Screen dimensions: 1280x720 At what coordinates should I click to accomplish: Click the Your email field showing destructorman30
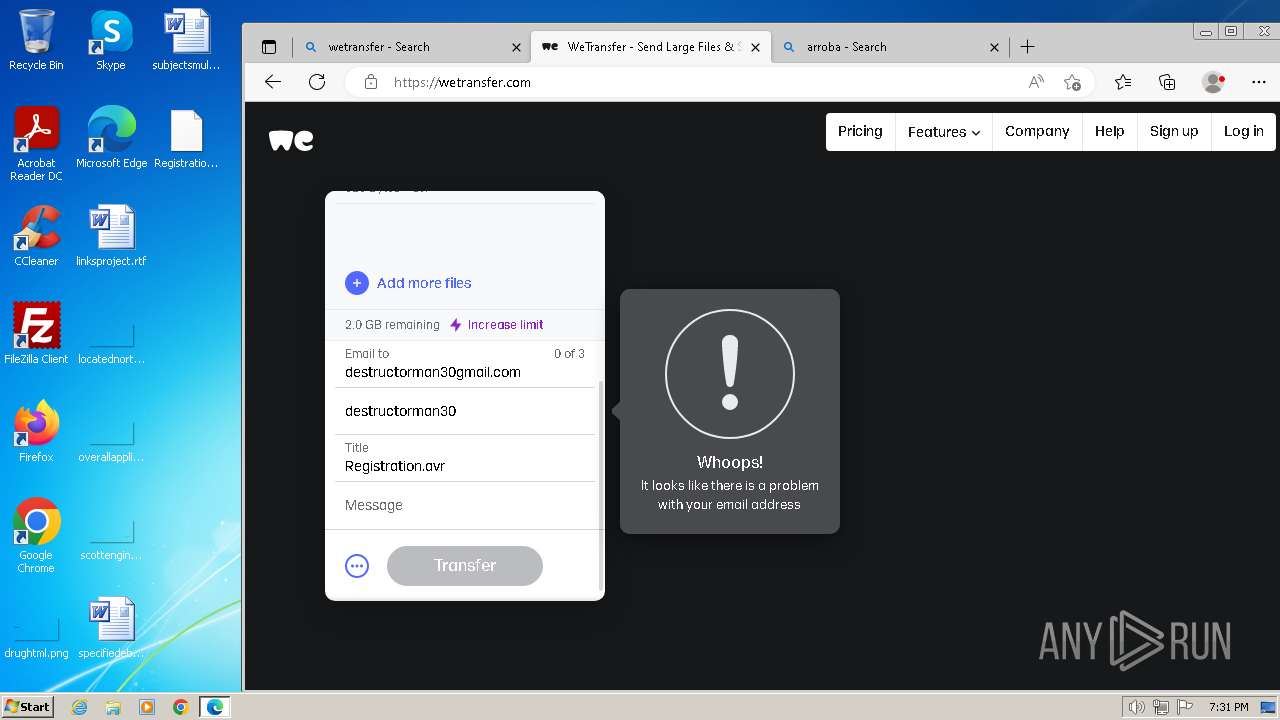coord(465,411)
